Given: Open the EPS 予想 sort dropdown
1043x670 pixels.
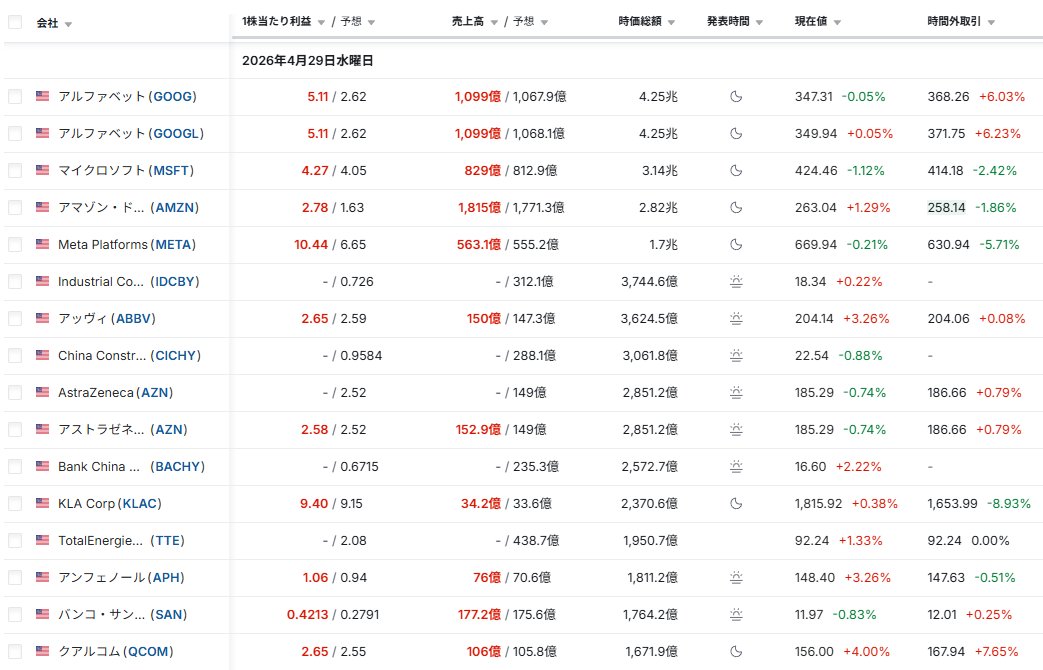Looking at the screenshot, I should click(x=371, y=23).
